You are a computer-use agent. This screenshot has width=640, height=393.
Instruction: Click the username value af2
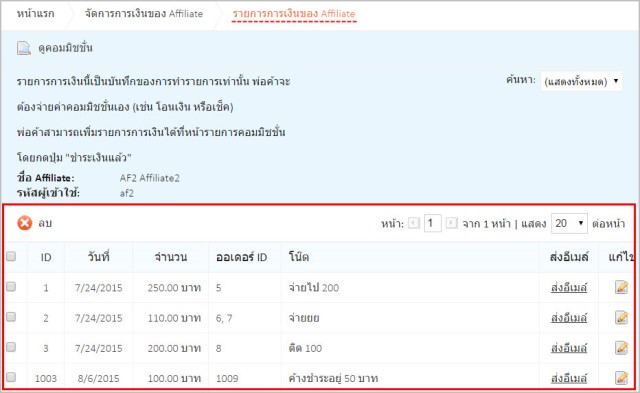coord(127,193)
